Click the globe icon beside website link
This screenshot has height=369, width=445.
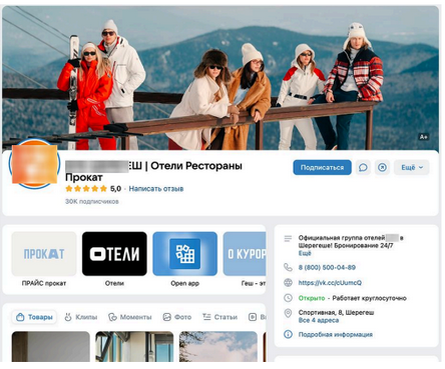(288, 283)
